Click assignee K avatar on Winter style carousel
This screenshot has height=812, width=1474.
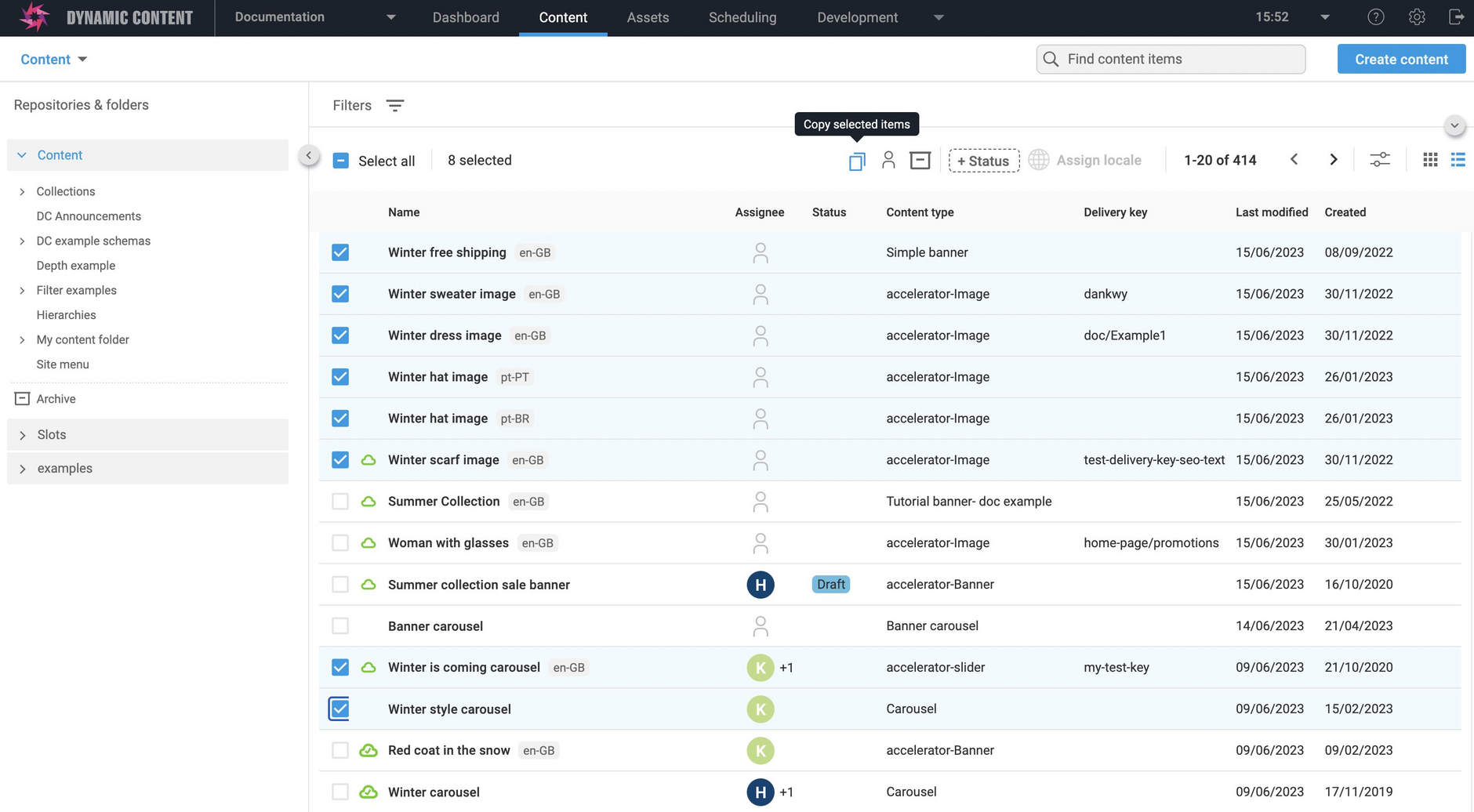click(x=761, y=709)
